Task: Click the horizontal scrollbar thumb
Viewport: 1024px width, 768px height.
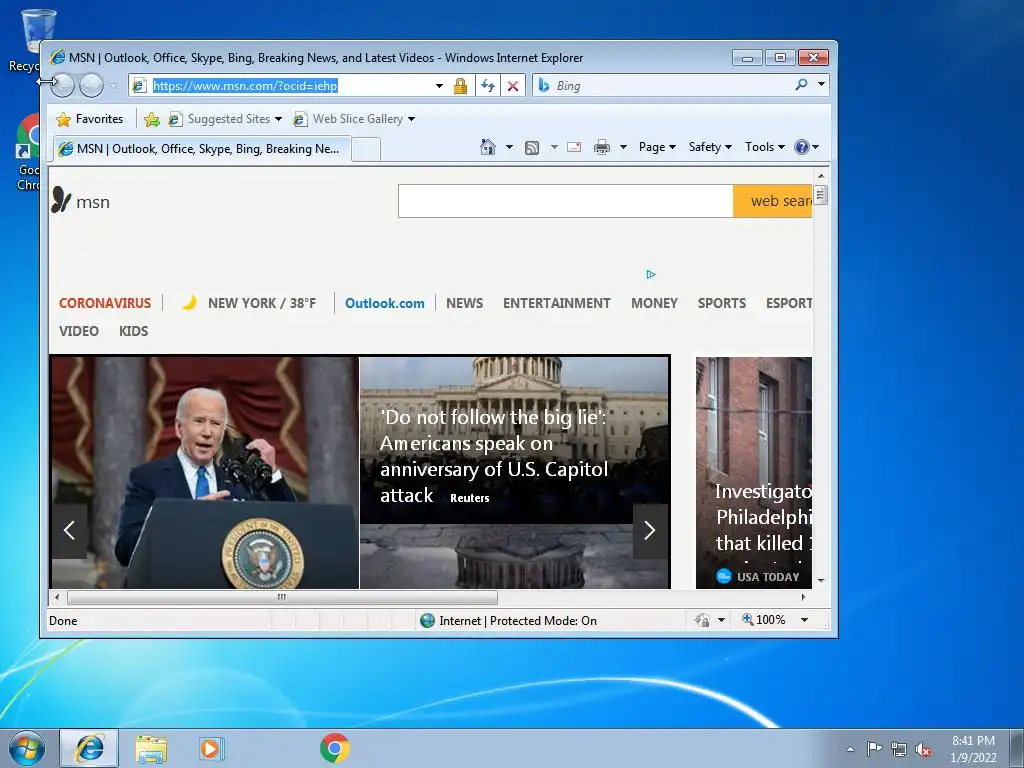Action: 282,597
